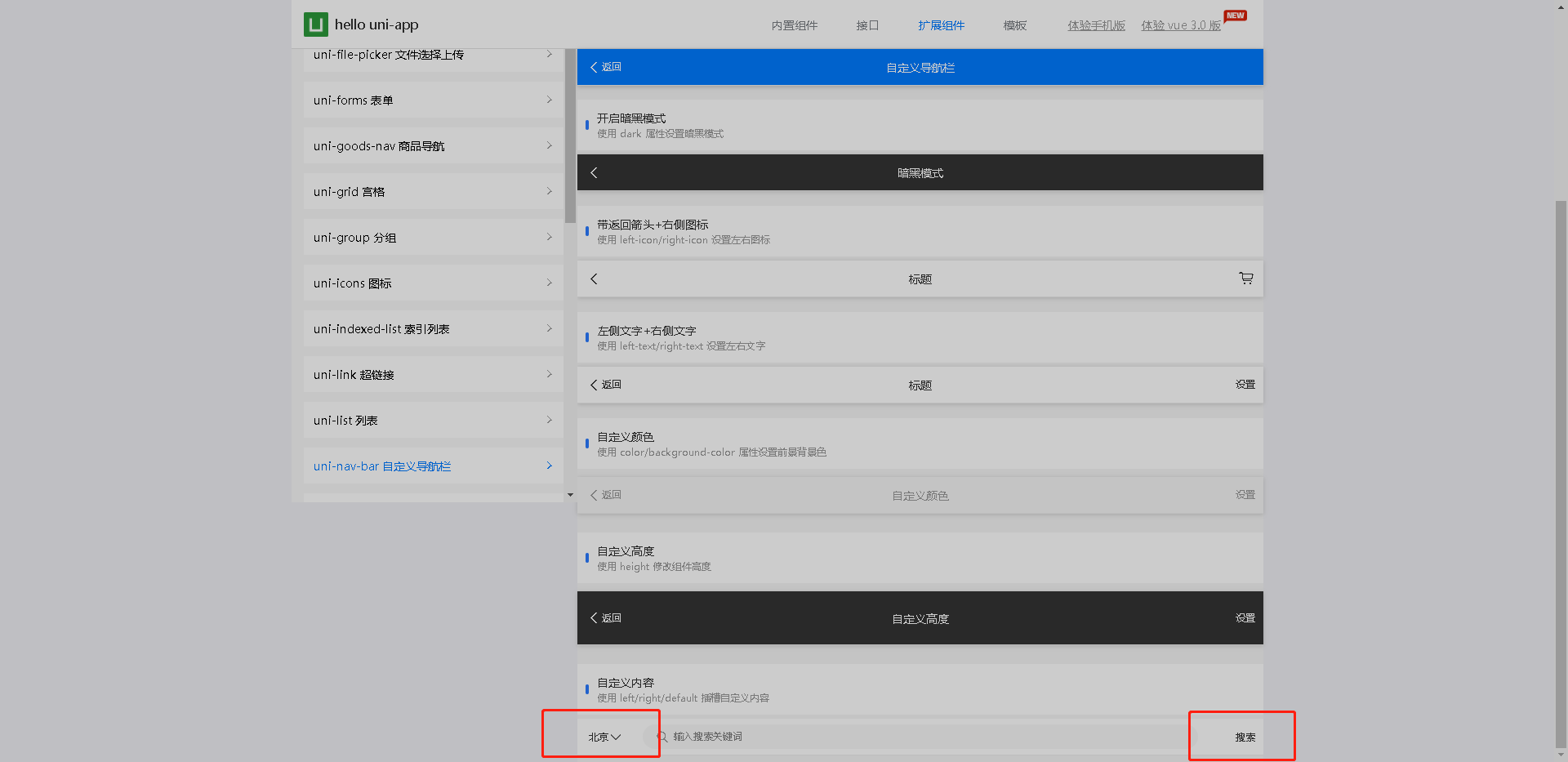Click the shopping cart icon on the 标题 navbar
This screenshot has width=1568, height=762.
click(1245, 279)
